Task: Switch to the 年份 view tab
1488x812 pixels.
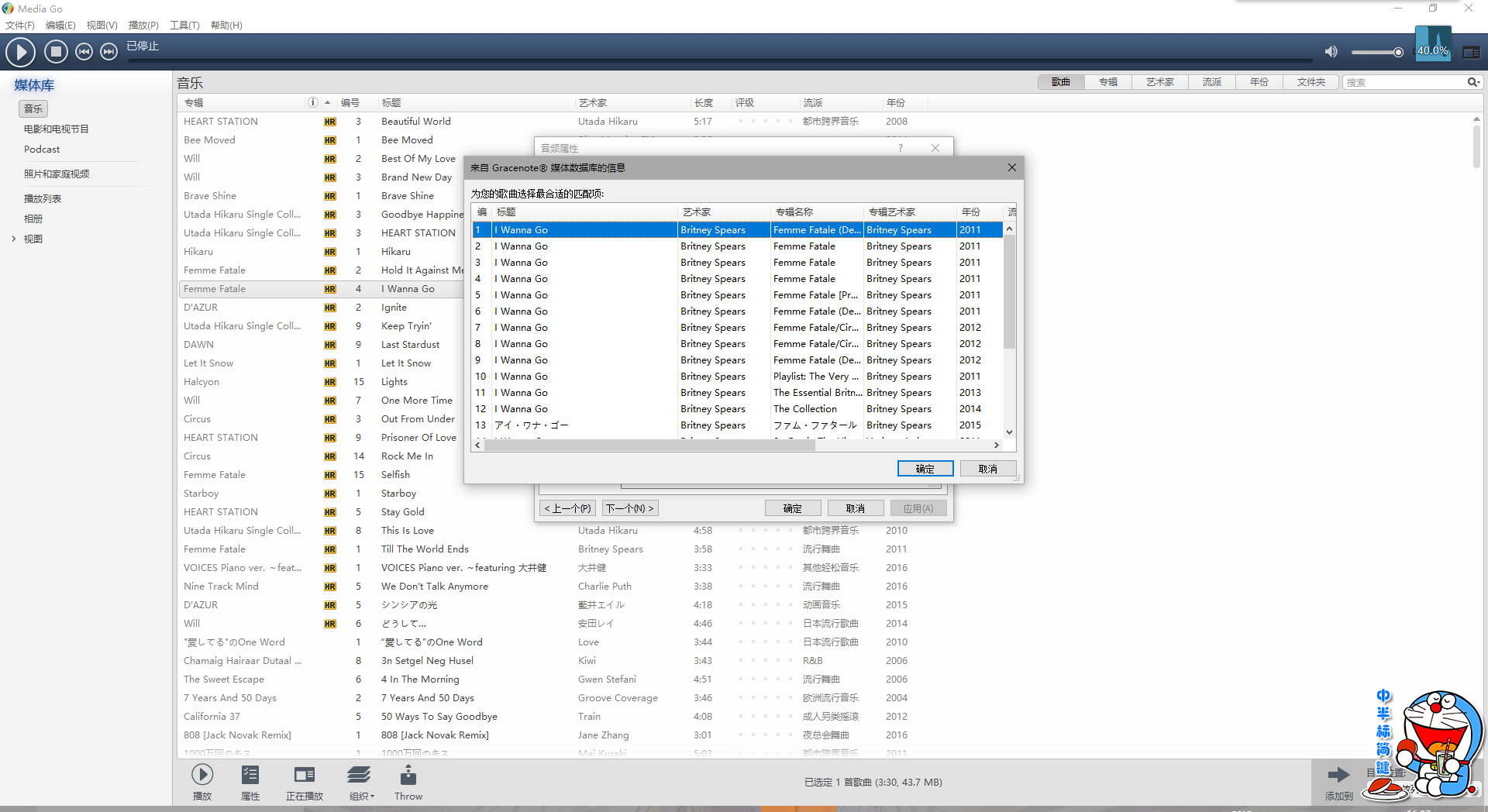Action: [1259, 82]
